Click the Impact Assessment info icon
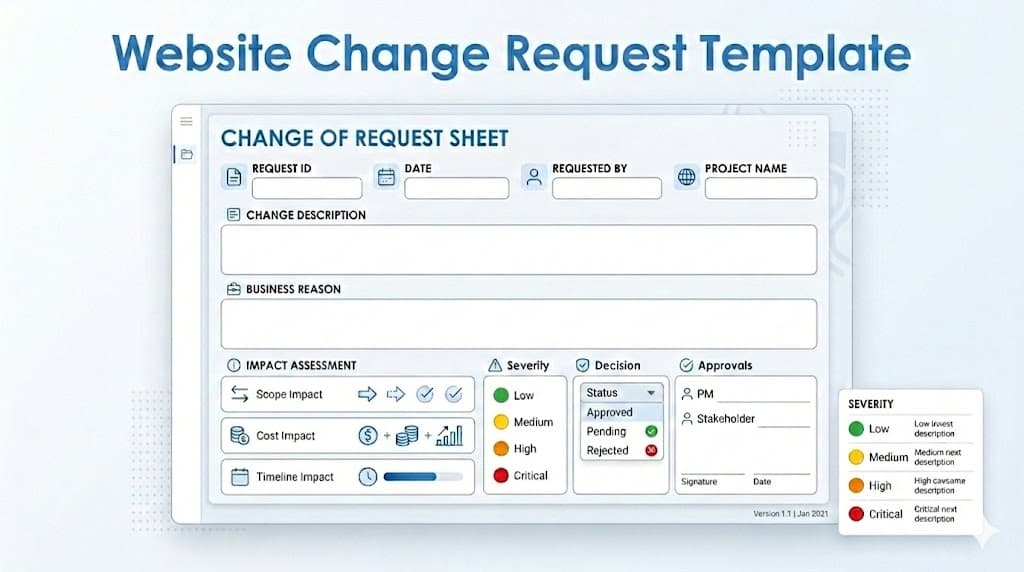Viewport: 1024px width, 572px height. [233, 365]
